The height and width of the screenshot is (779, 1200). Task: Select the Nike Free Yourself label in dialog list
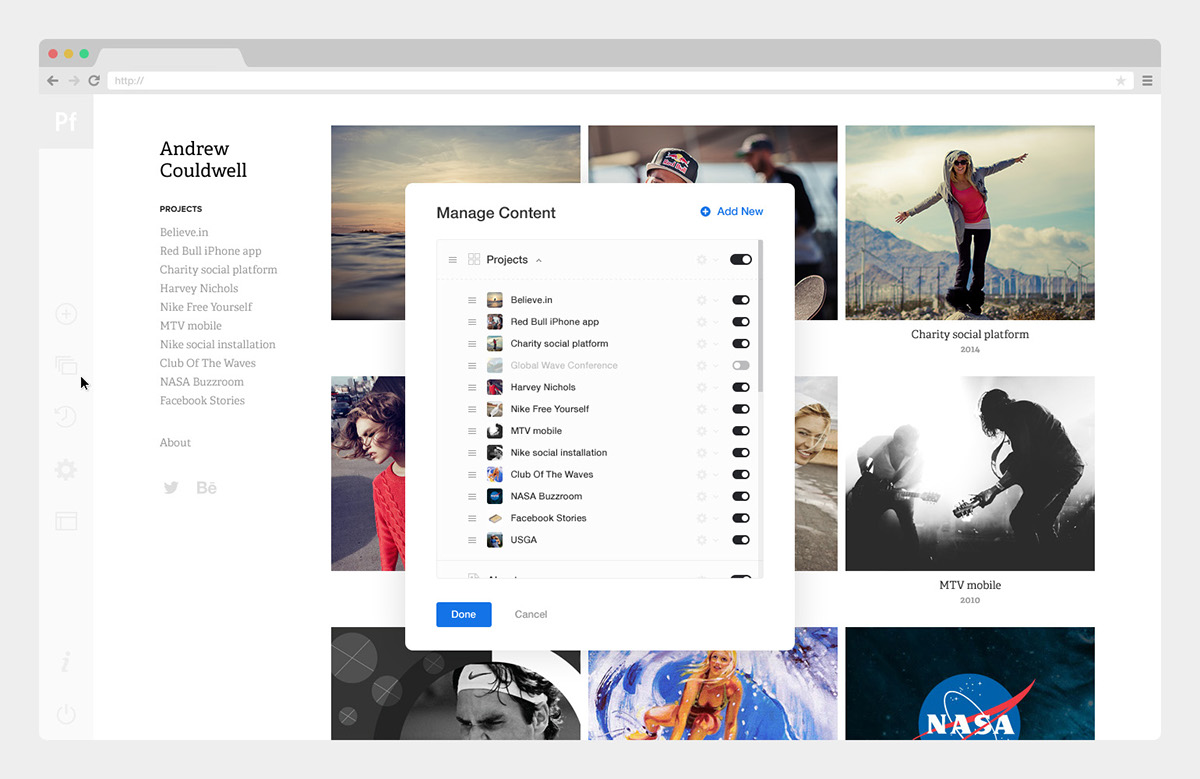tap(550, 409)
